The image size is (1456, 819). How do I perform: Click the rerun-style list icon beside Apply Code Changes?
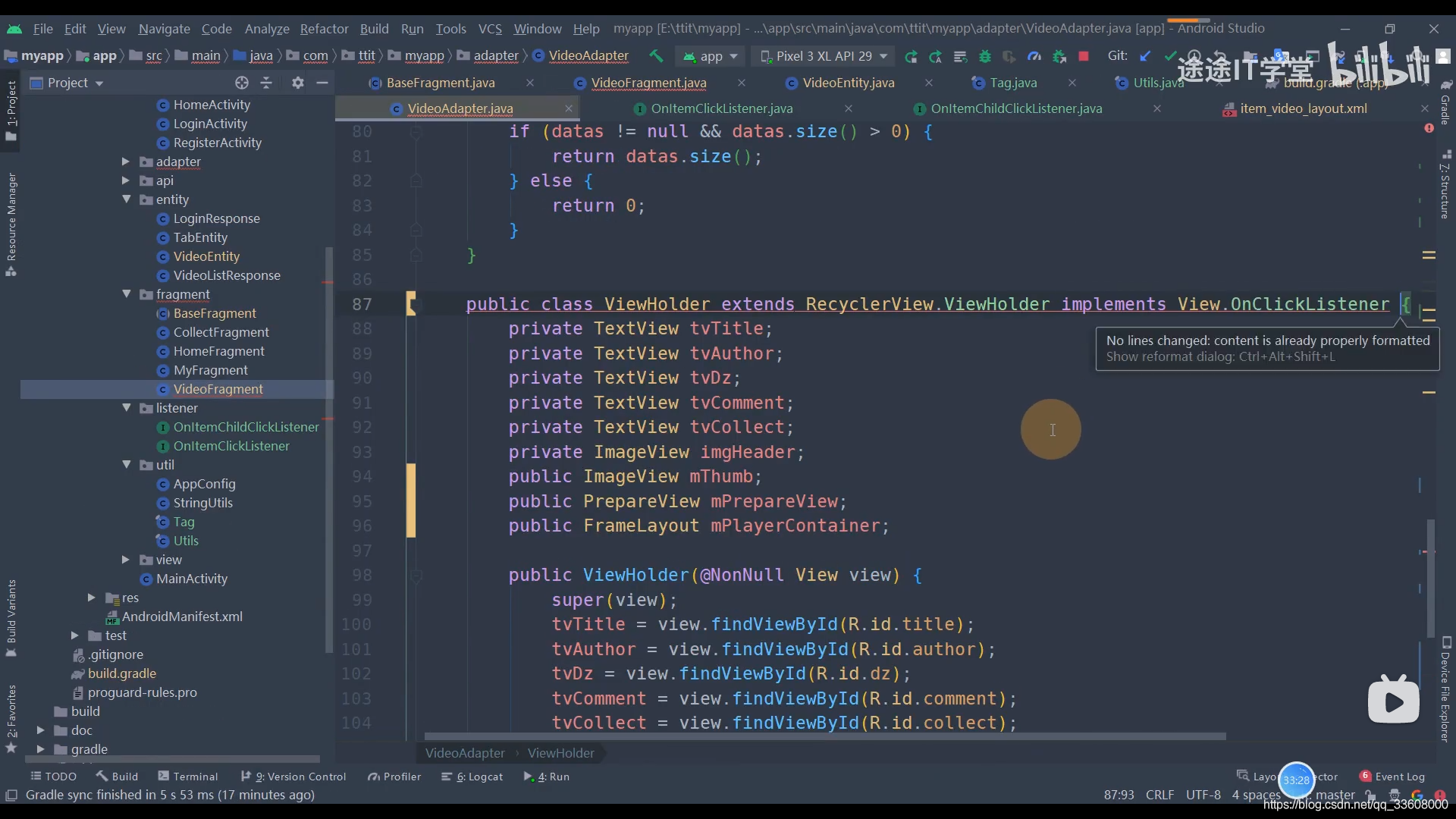point(960,56)
